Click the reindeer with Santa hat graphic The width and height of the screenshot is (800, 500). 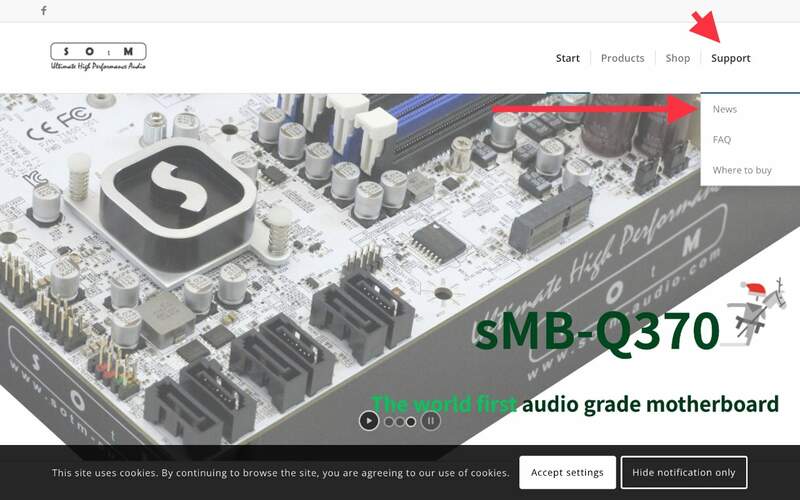point(754,310)
